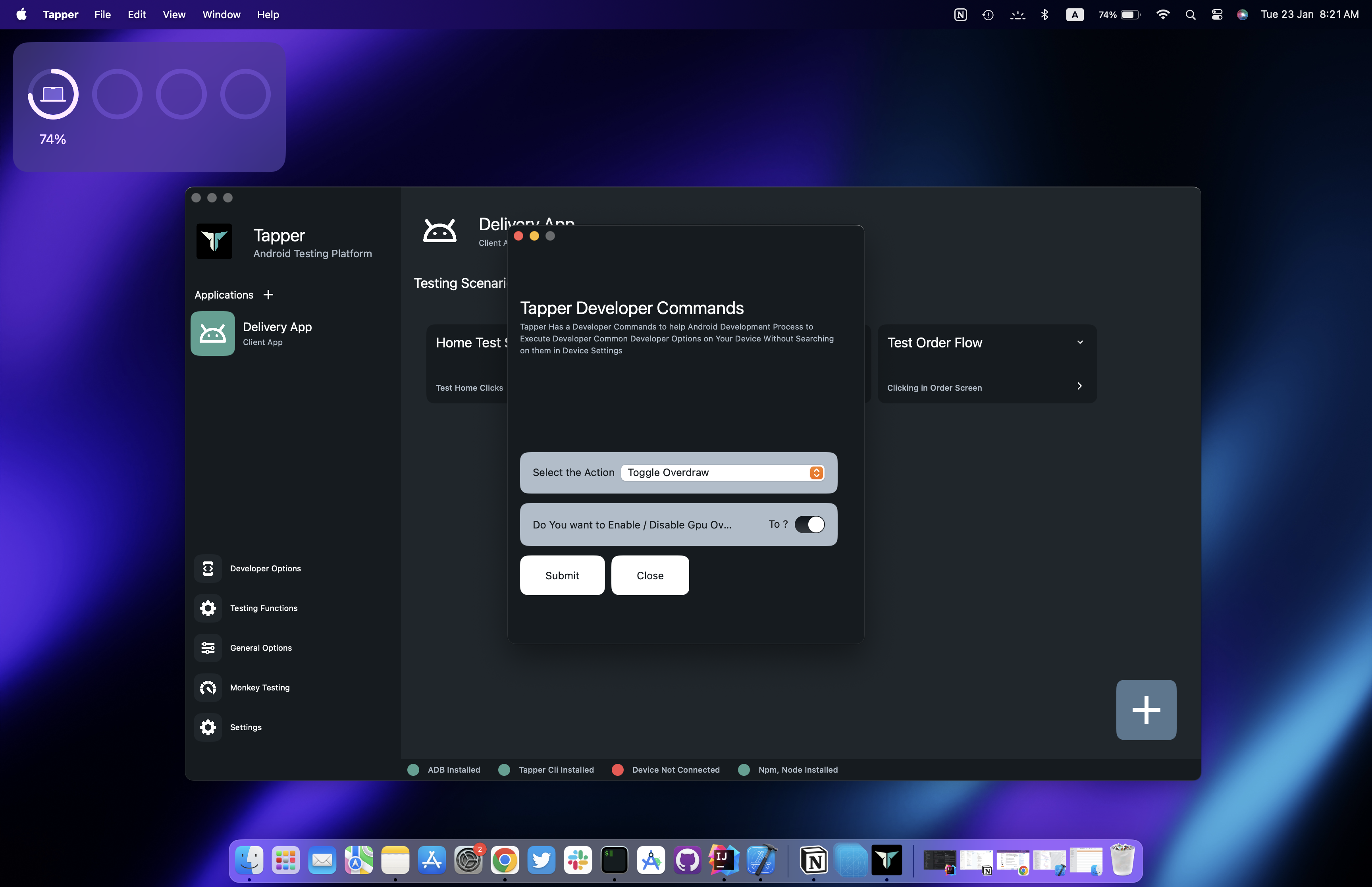Open the Tapper icon in the dock
1372x887 pixels.
coord(886,860)
